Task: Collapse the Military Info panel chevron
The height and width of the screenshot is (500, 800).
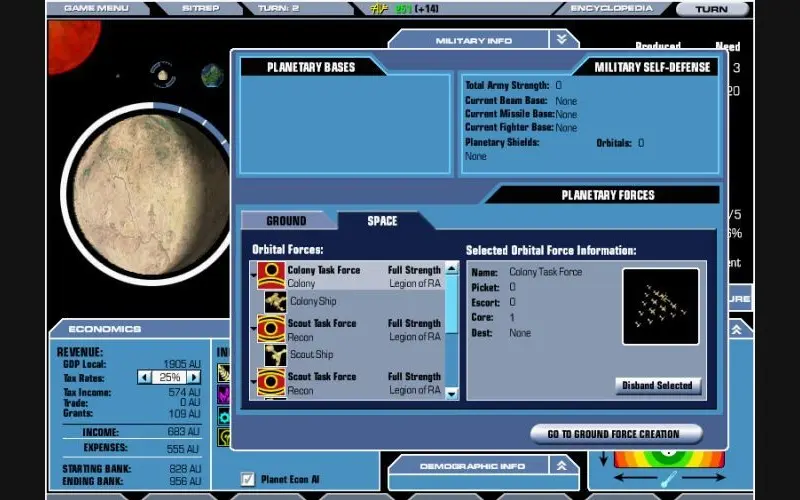Action: [x=562, y=39]
